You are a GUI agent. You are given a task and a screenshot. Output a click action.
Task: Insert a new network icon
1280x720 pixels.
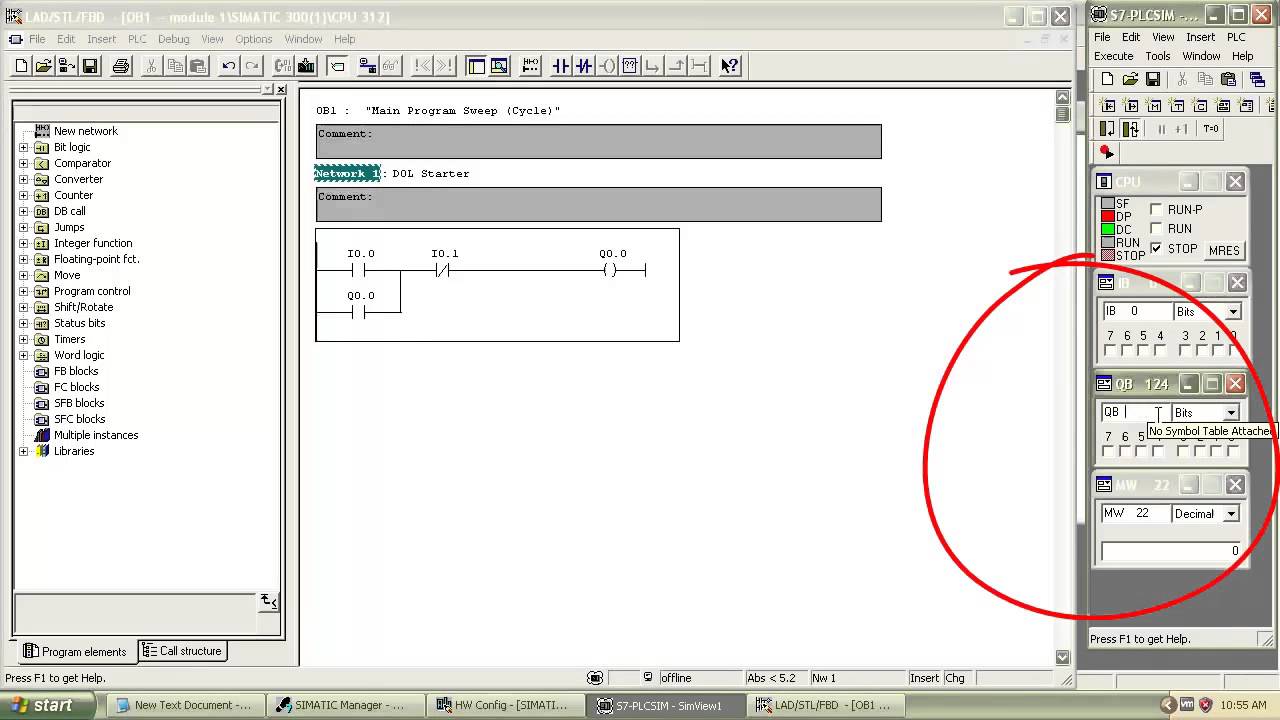[x=530, y=66]
